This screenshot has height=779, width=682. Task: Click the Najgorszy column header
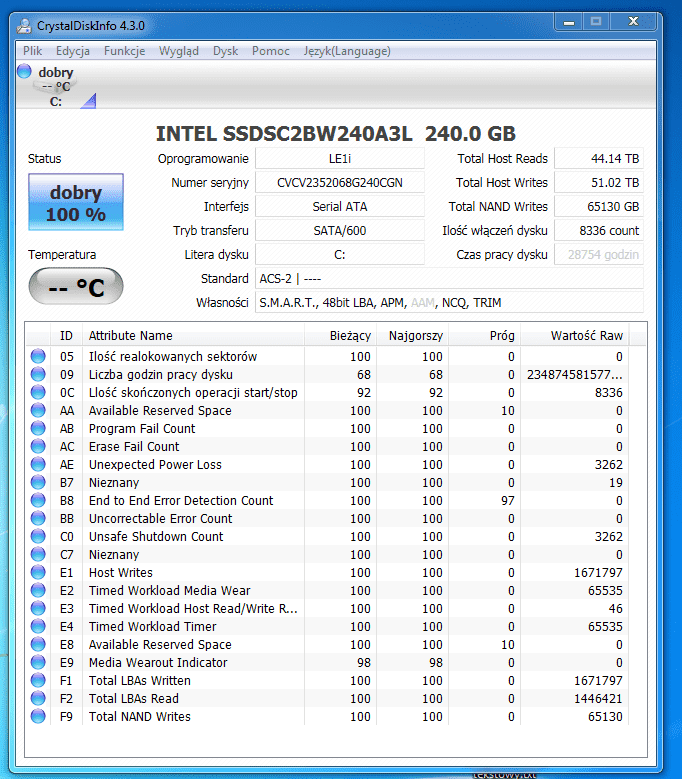coord(413,336)
